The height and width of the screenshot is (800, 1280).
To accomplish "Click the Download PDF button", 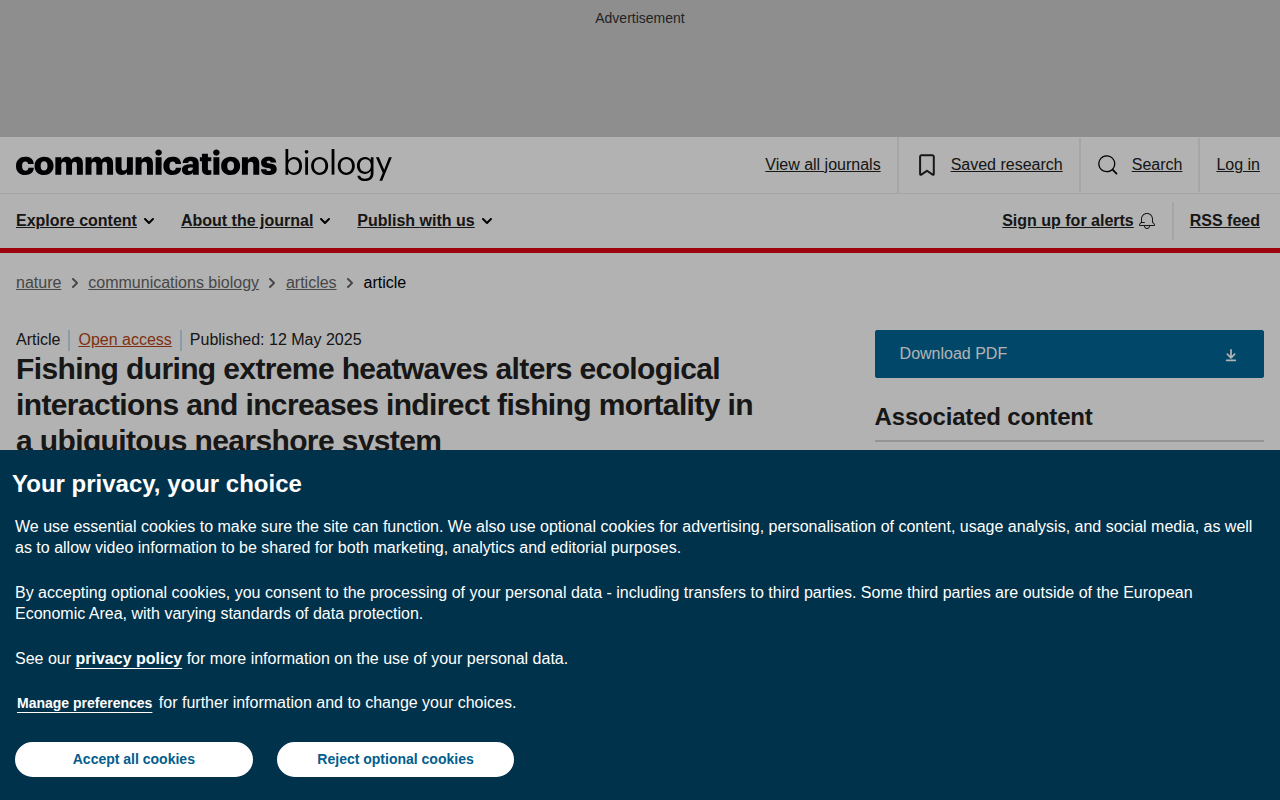I will (1069, 354).
